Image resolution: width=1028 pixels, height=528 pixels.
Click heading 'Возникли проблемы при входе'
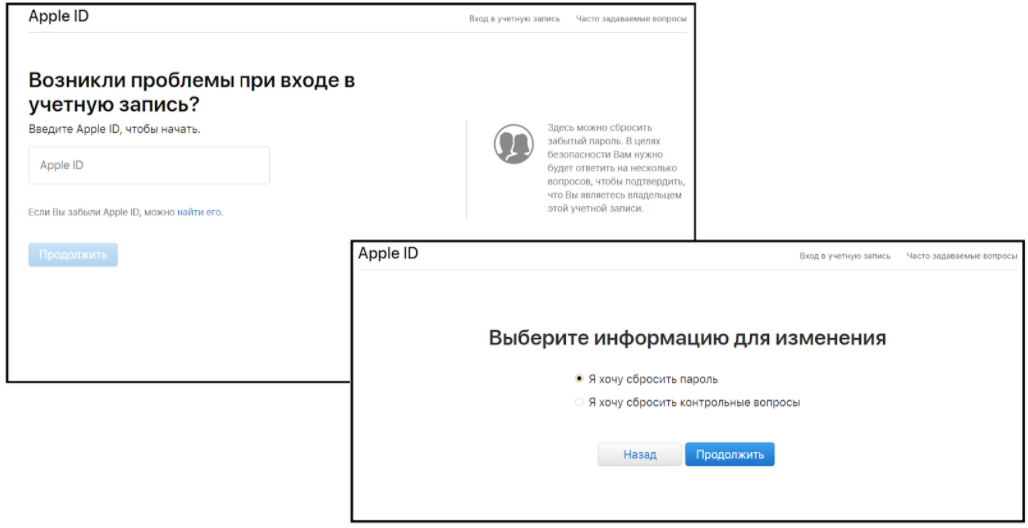coord(191,92)
